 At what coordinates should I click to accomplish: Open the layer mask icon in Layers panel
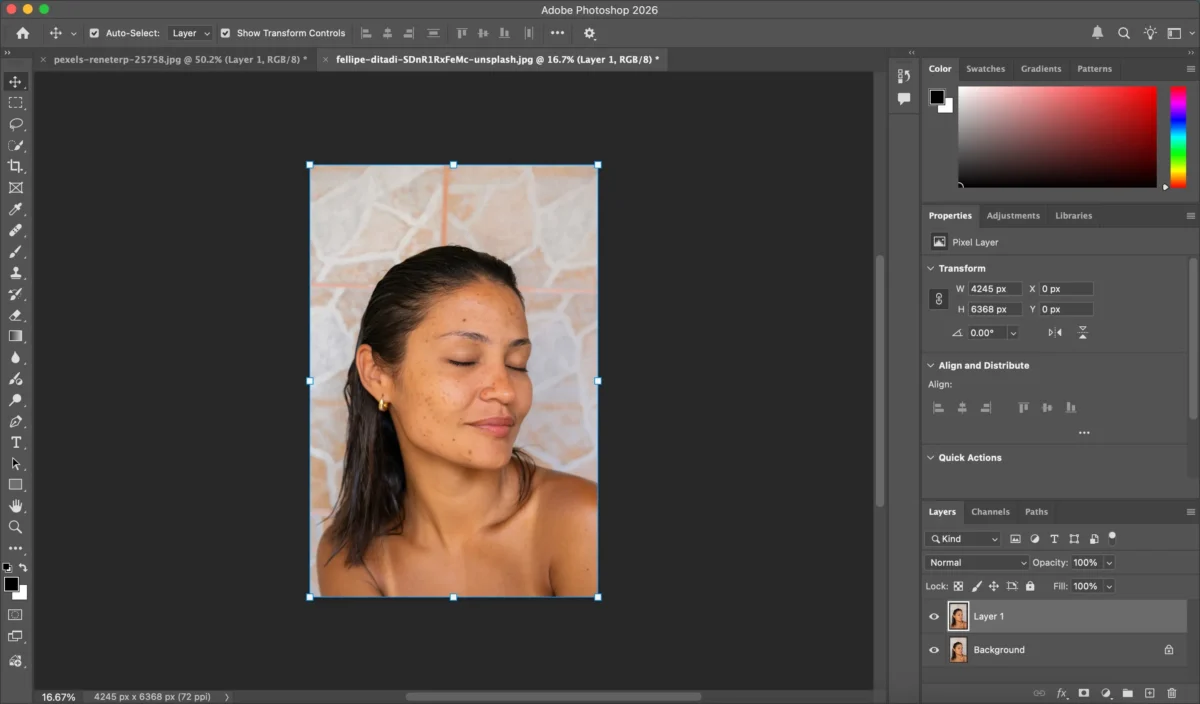point(1086,693)
